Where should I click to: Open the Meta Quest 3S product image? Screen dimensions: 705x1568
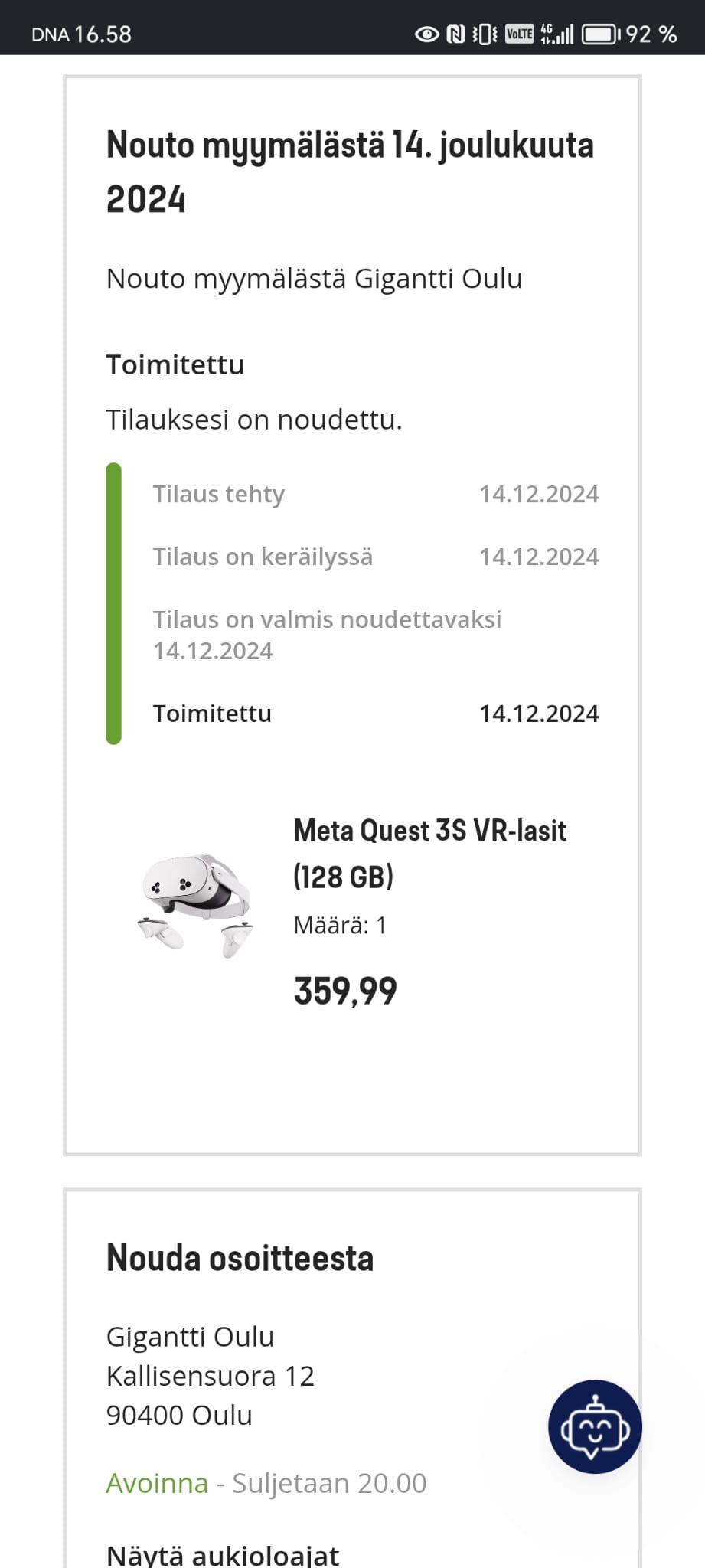tap(195, 905)
